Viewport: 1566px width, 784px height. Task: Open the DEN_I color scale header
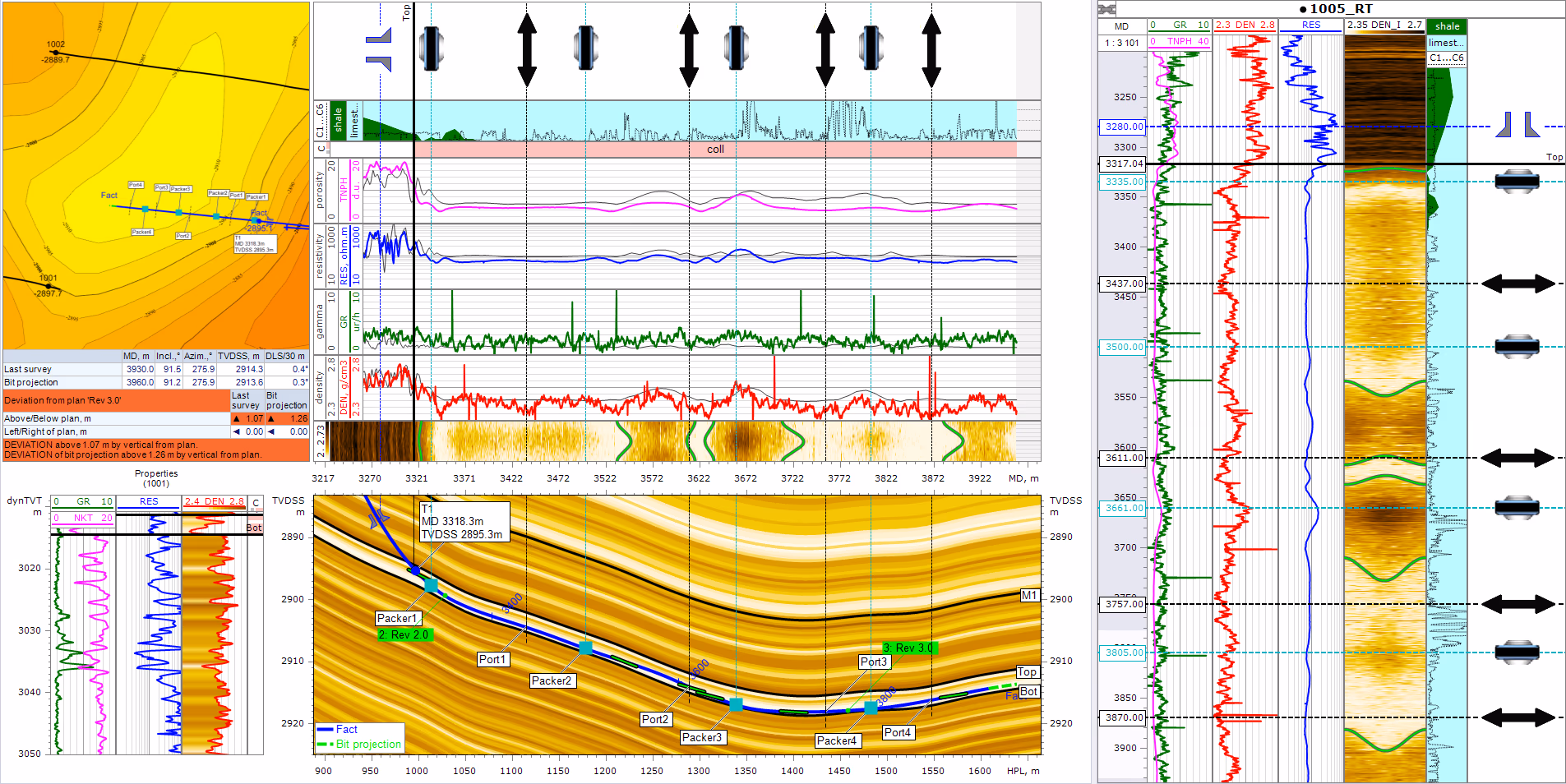(1384, 25)
